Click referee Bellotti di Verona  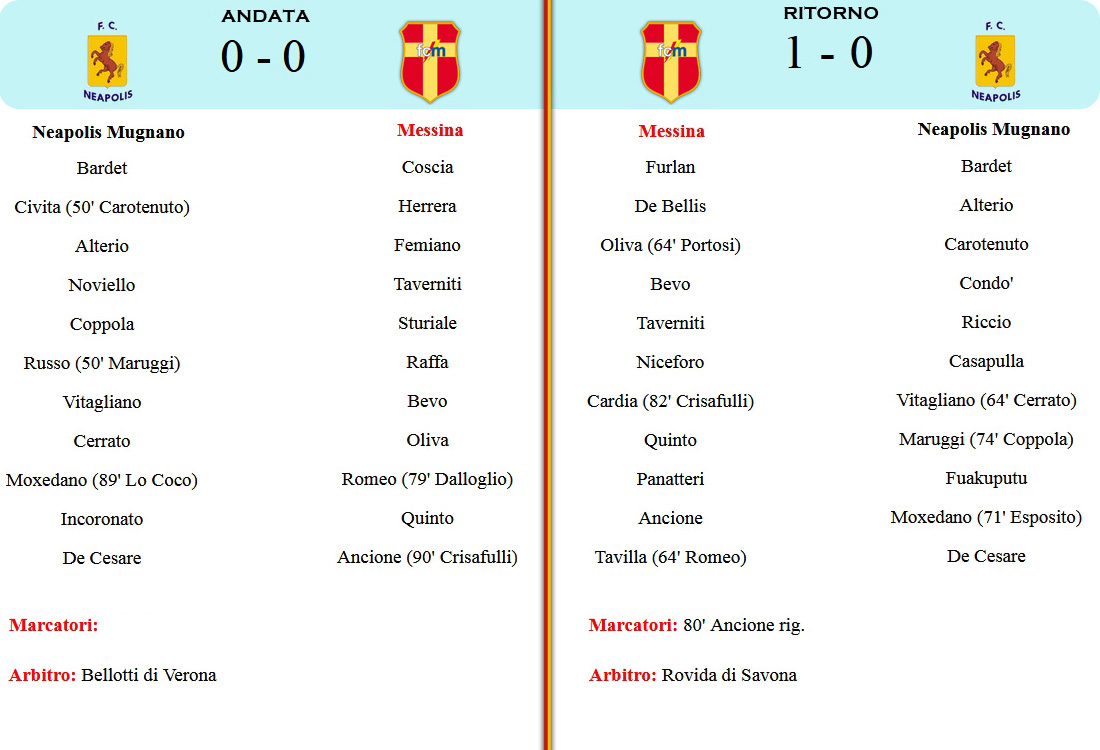[x=149, y=676]
